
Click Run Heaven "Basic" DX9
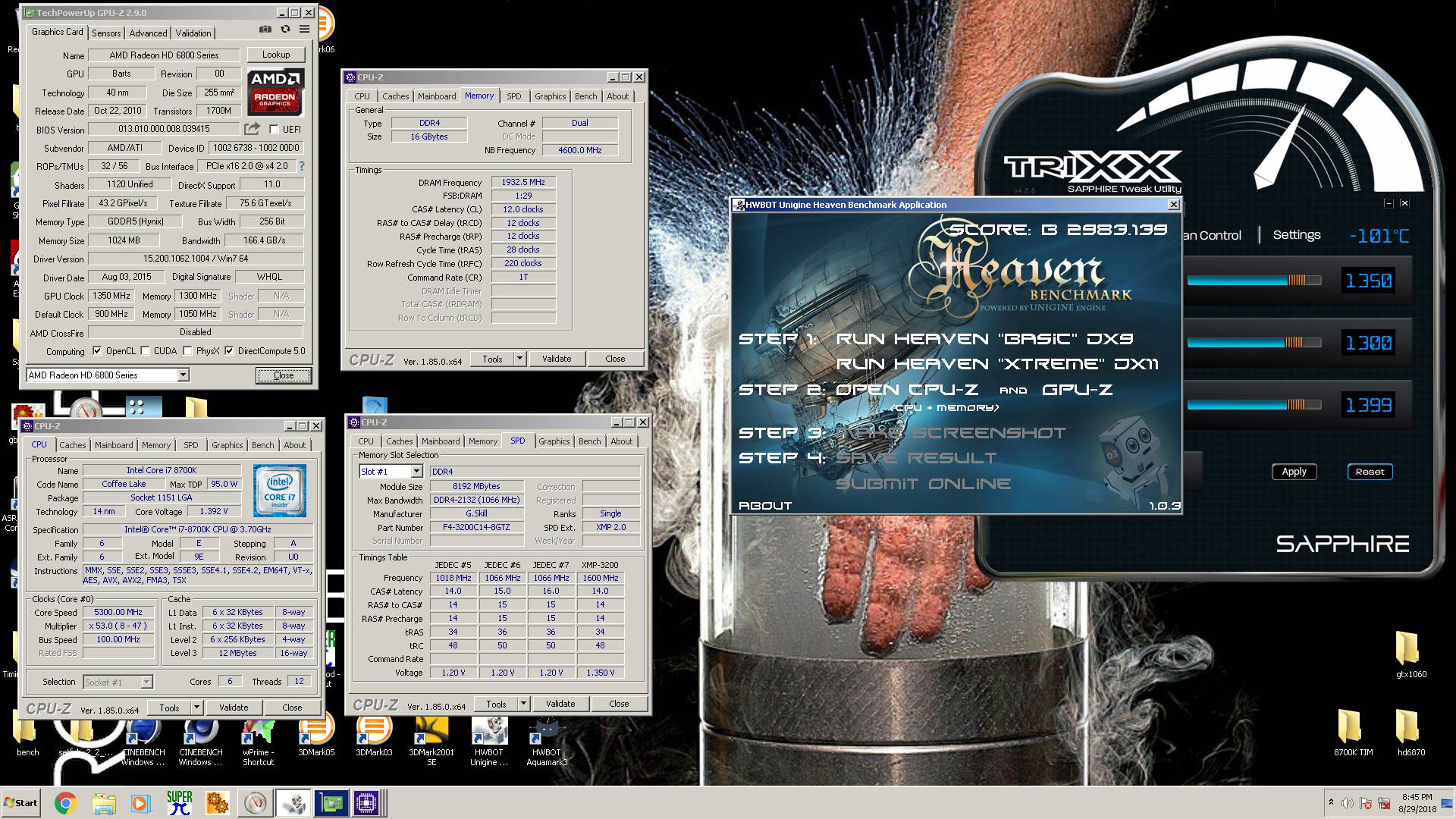click(x=984, y=339)
